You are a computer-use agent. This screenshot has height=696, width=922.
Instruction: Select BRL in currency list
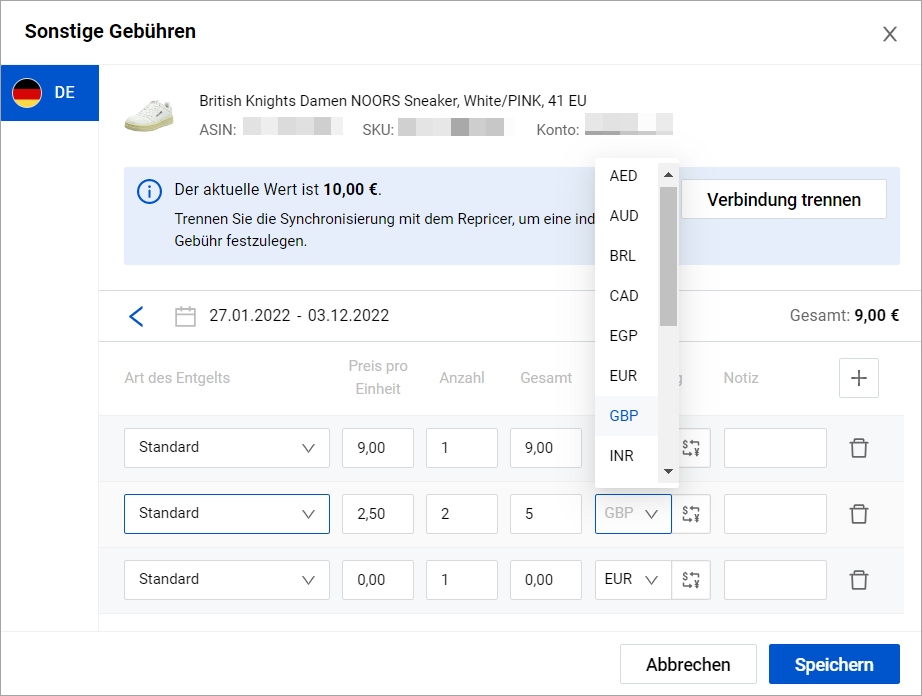coord(626,256)
